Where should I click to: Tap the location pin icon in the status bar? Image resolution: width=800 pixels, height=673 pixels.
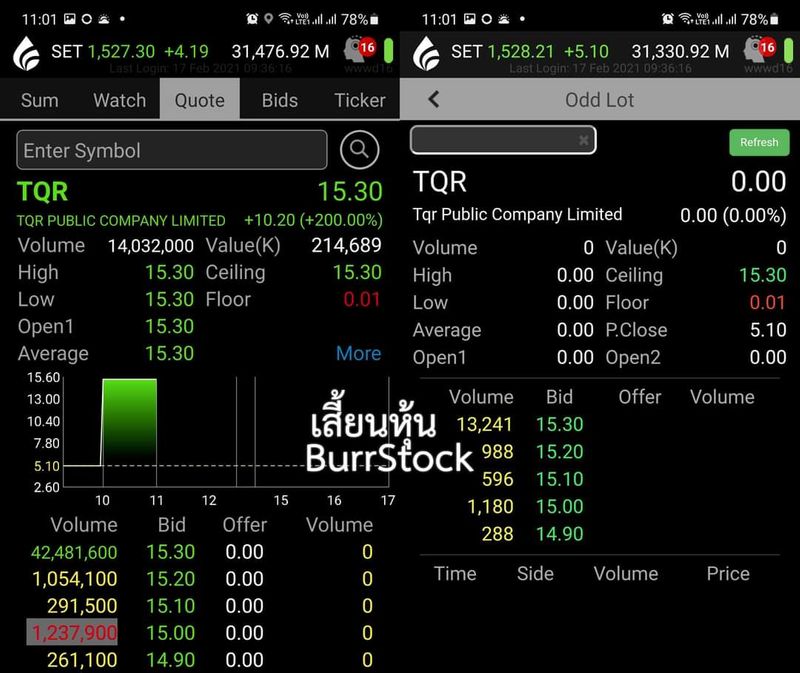click(268, 18)
